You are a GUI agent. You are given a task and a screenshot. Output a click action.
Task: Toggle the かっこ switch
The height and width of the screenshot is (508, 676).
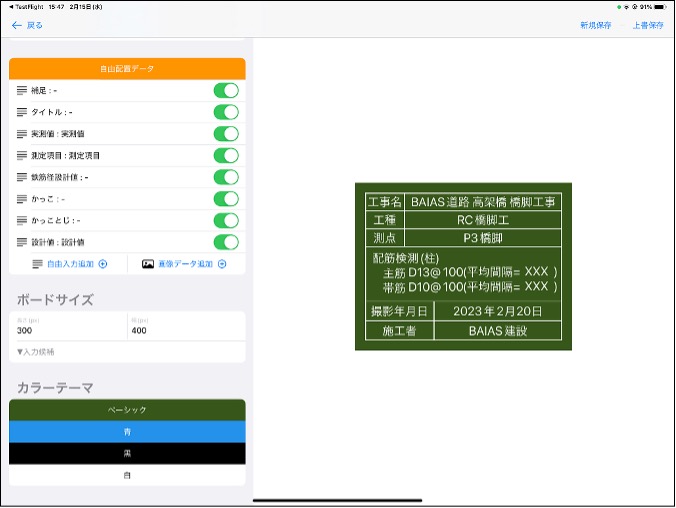pos(226,199)
